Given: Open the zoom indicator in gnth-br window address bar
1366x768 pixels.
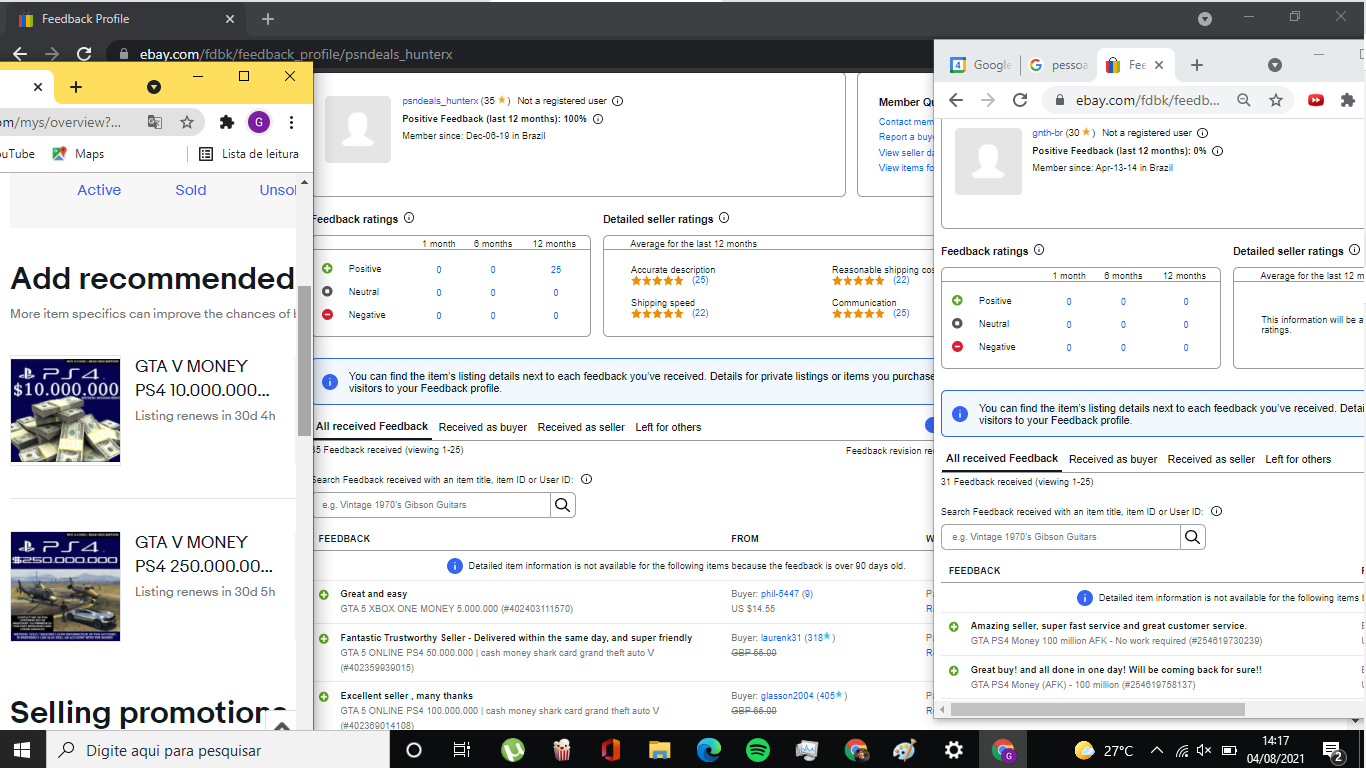Looking at the screenshot, I should click(x=1244, y=100).
